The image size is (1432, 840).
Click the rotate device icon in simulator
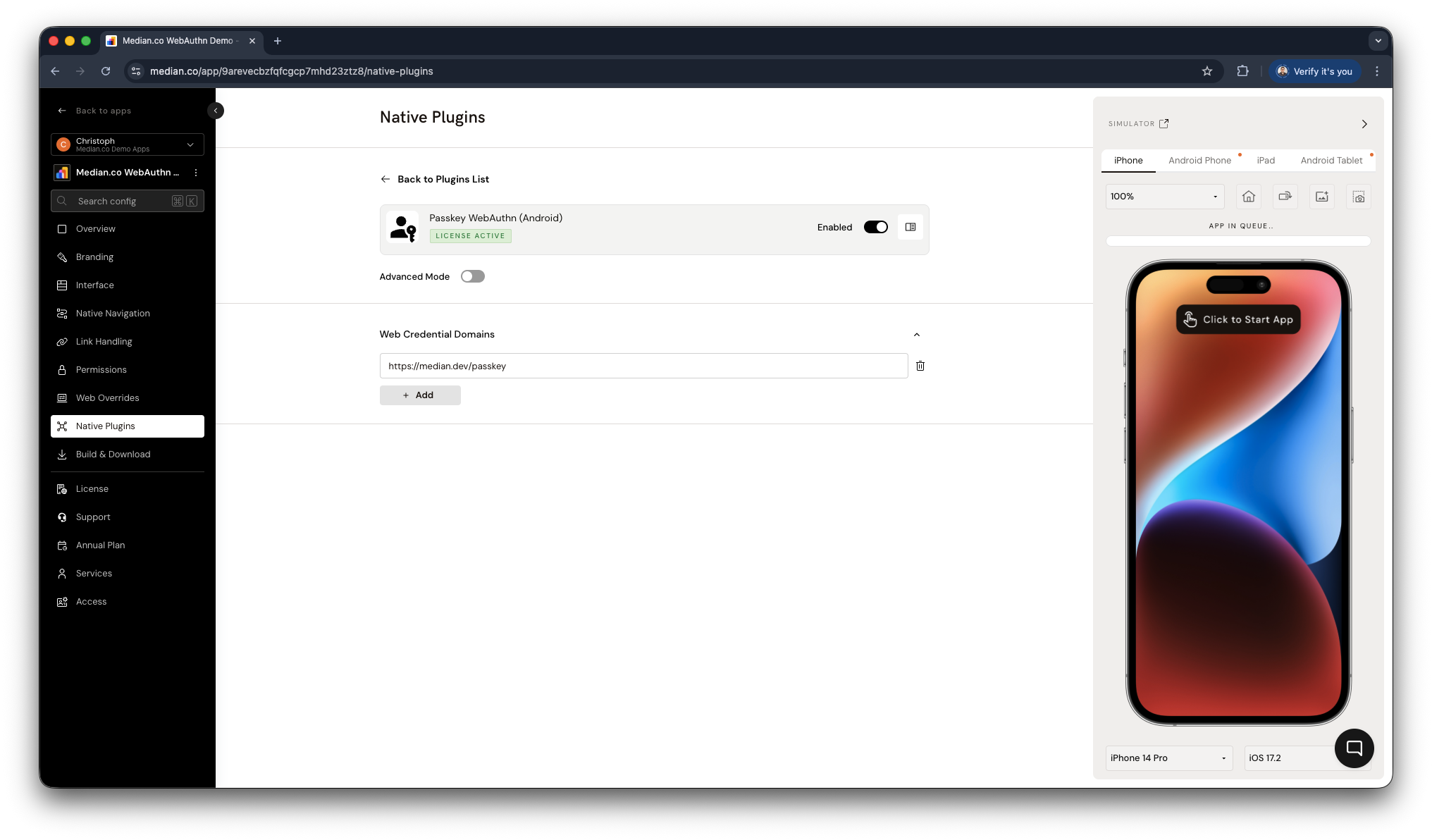[x=1285, y=197]
